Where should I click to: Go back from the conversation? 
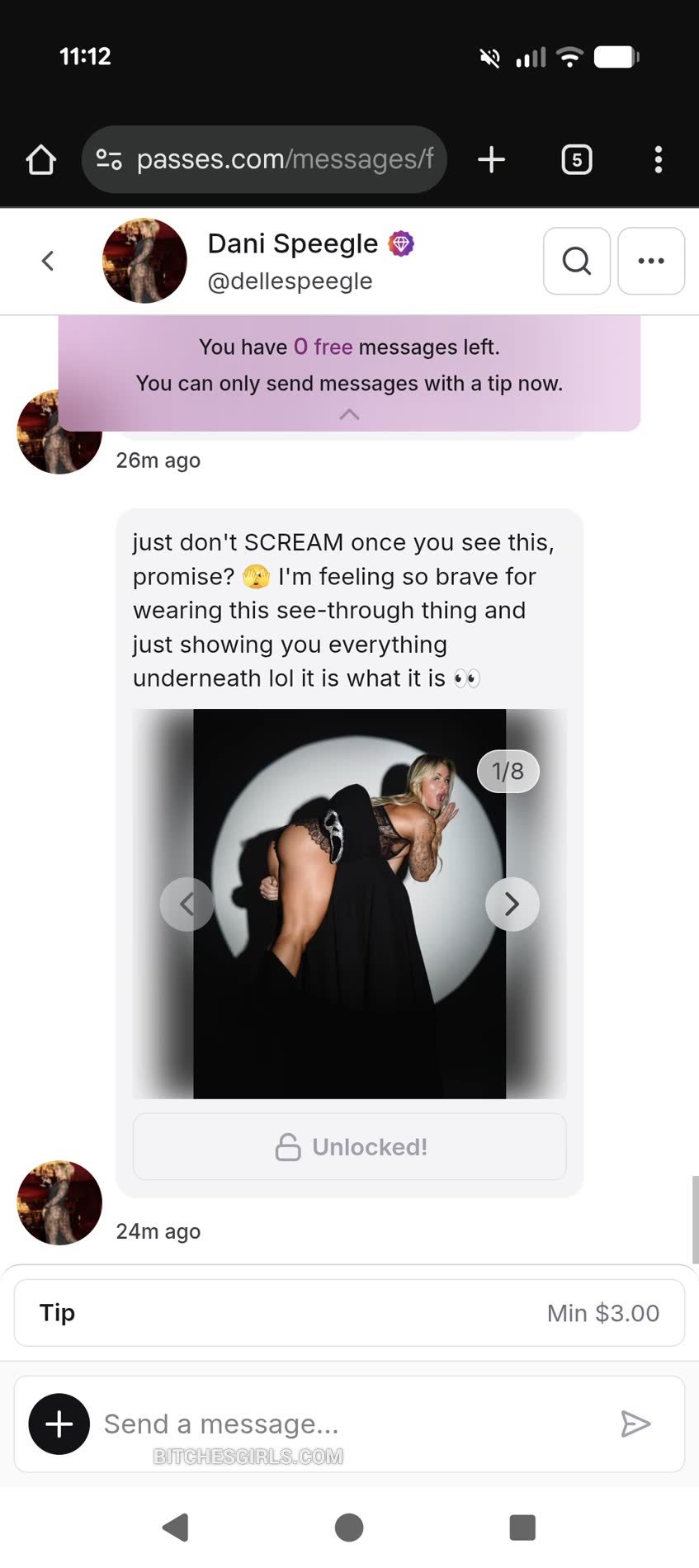[48, 261]
